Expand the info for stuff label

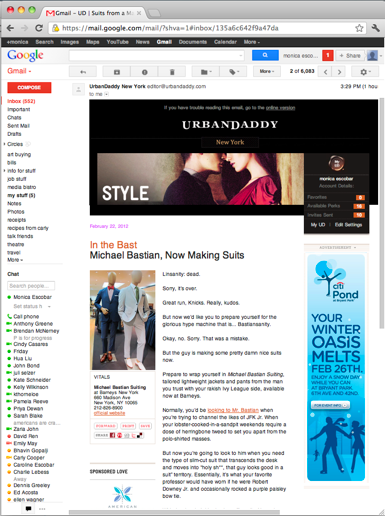[x=4, y=171]
